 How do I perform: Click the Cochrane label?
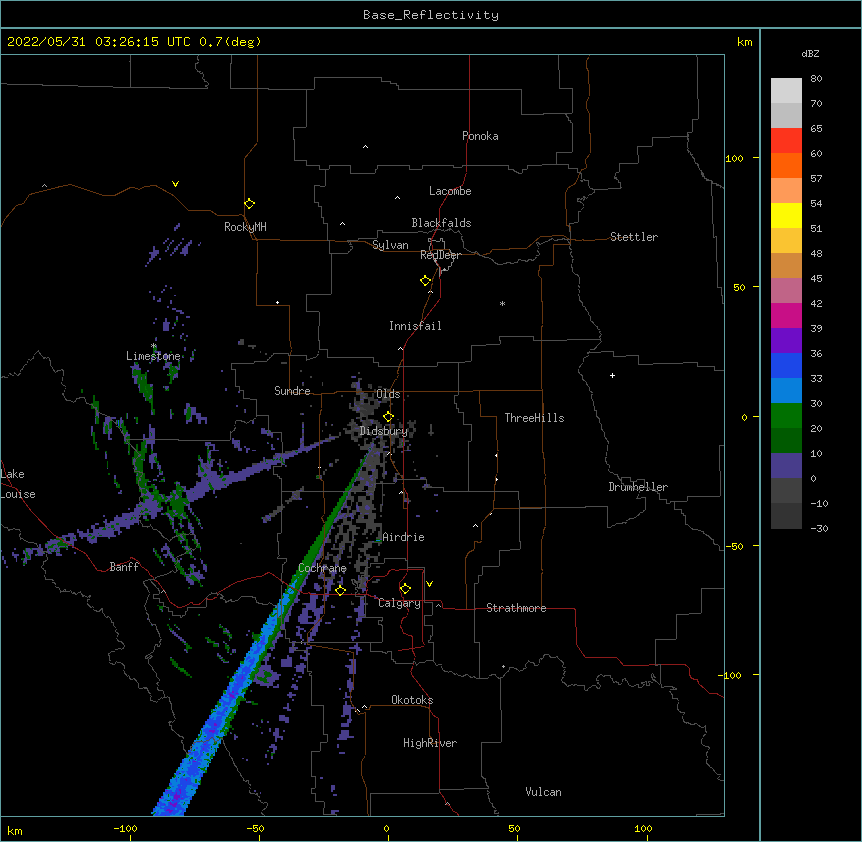point(322,568)
